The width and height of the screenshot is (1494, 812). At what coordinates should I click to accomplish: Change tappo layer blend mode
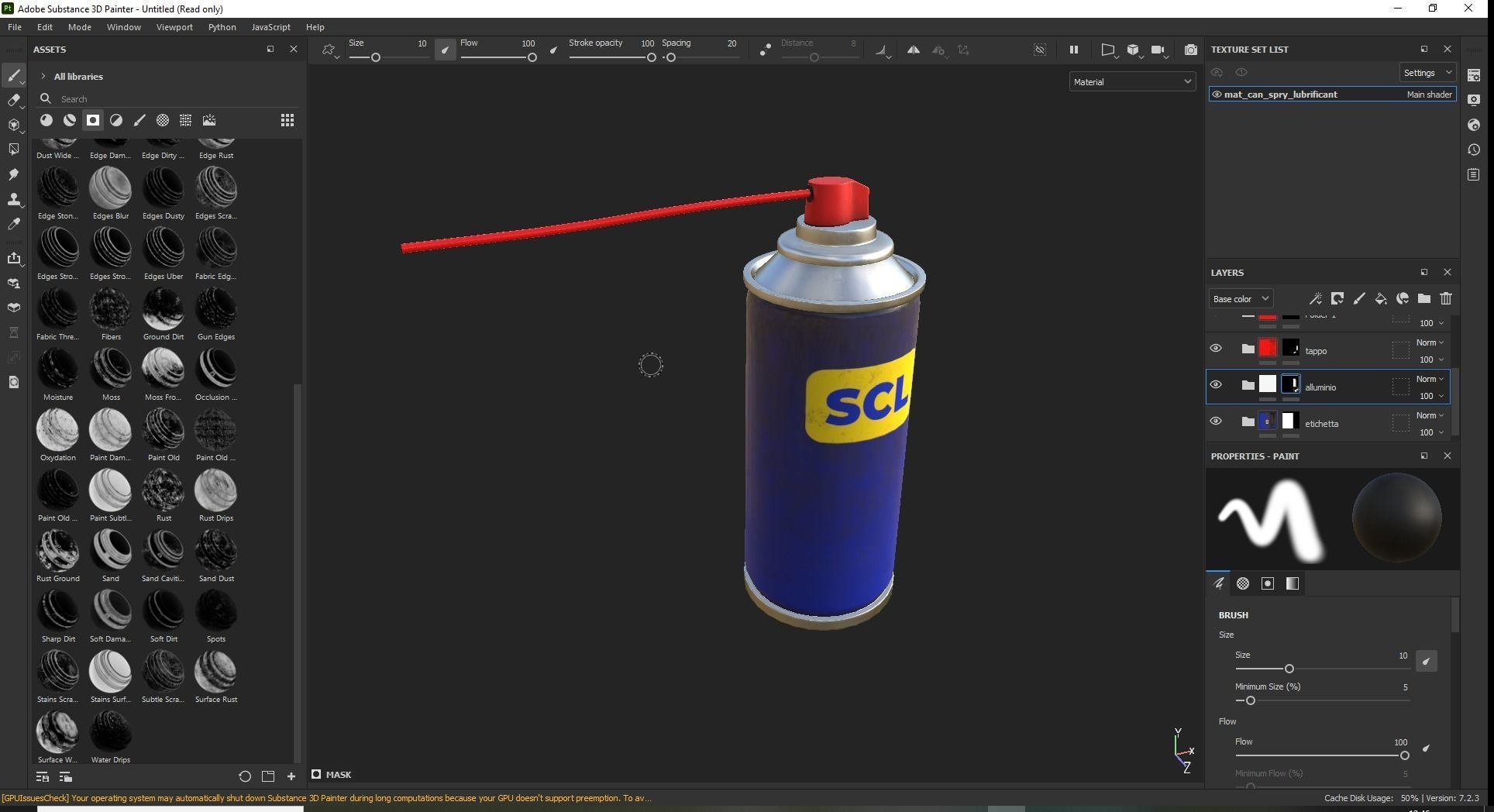click(x=1430, y=342)
